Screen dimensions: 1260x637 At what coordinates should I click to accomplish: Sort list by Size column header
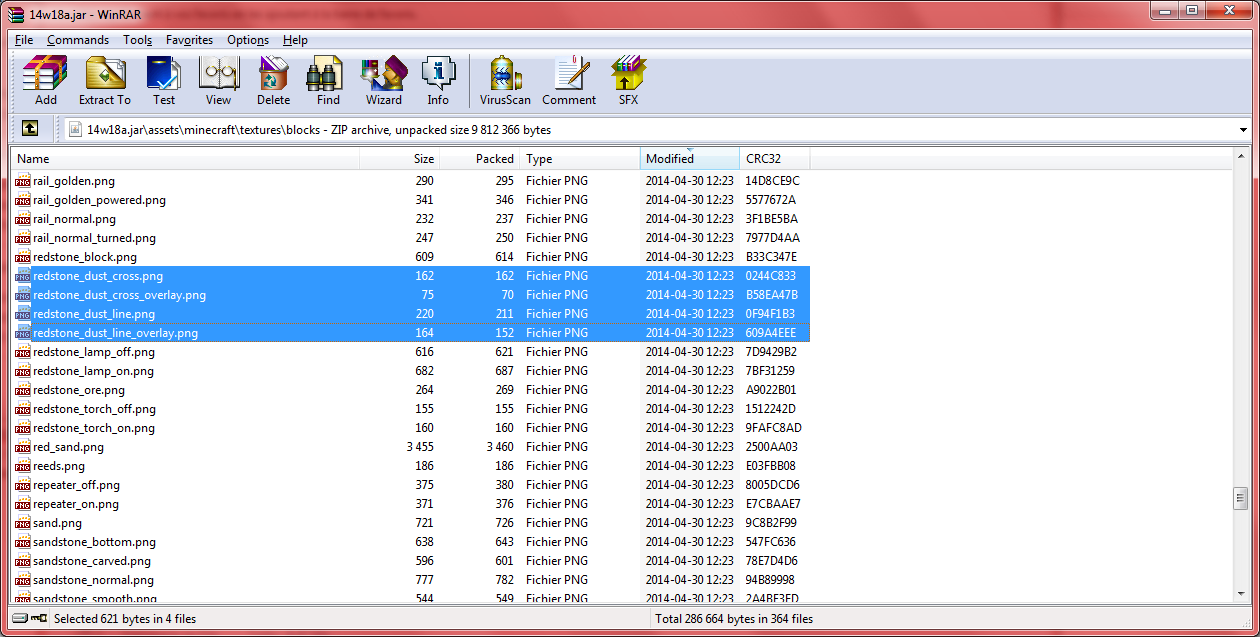[x=400, y=159]
